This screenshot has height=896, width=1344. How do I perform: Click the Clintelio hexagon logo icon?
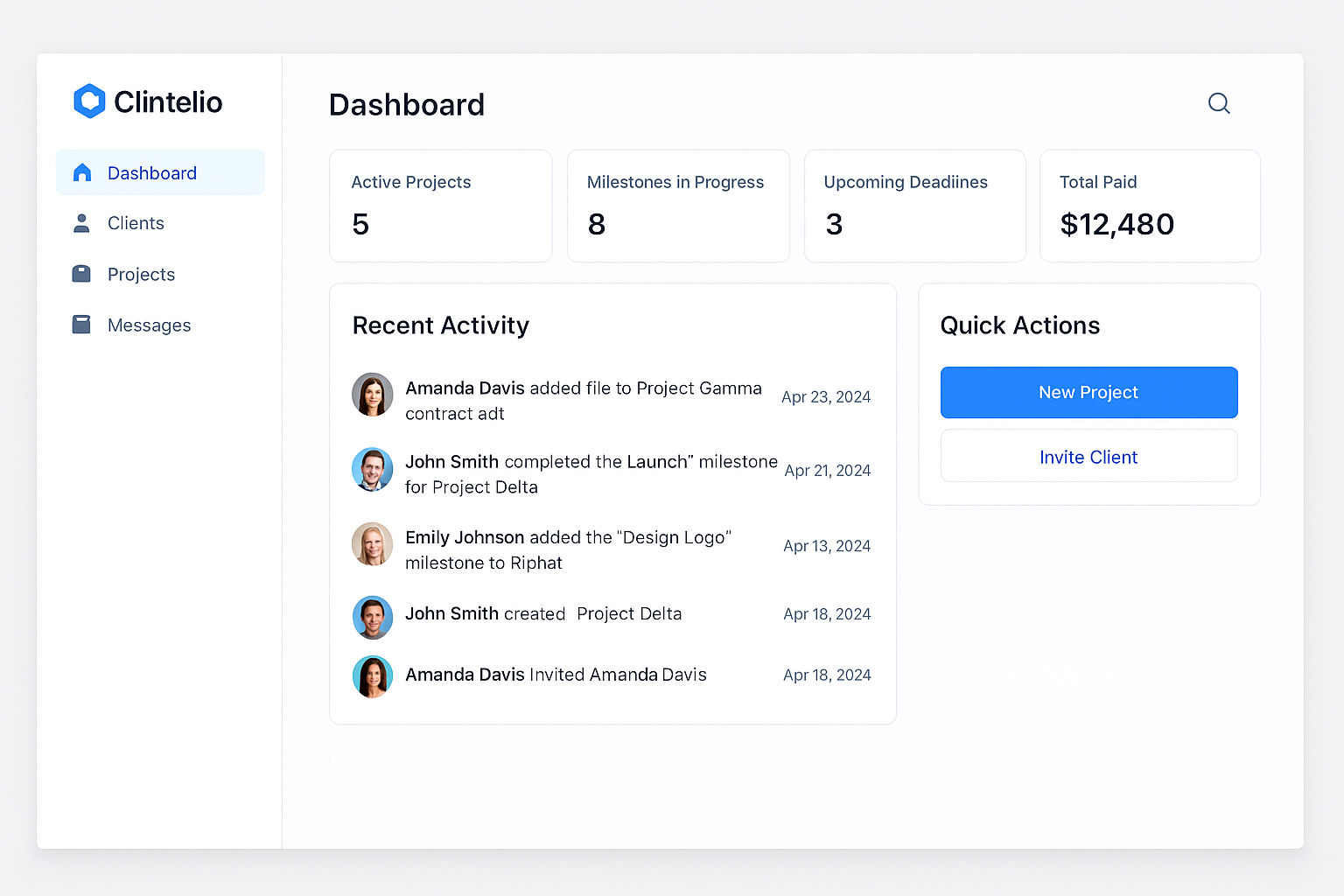(x=89, y=101)
